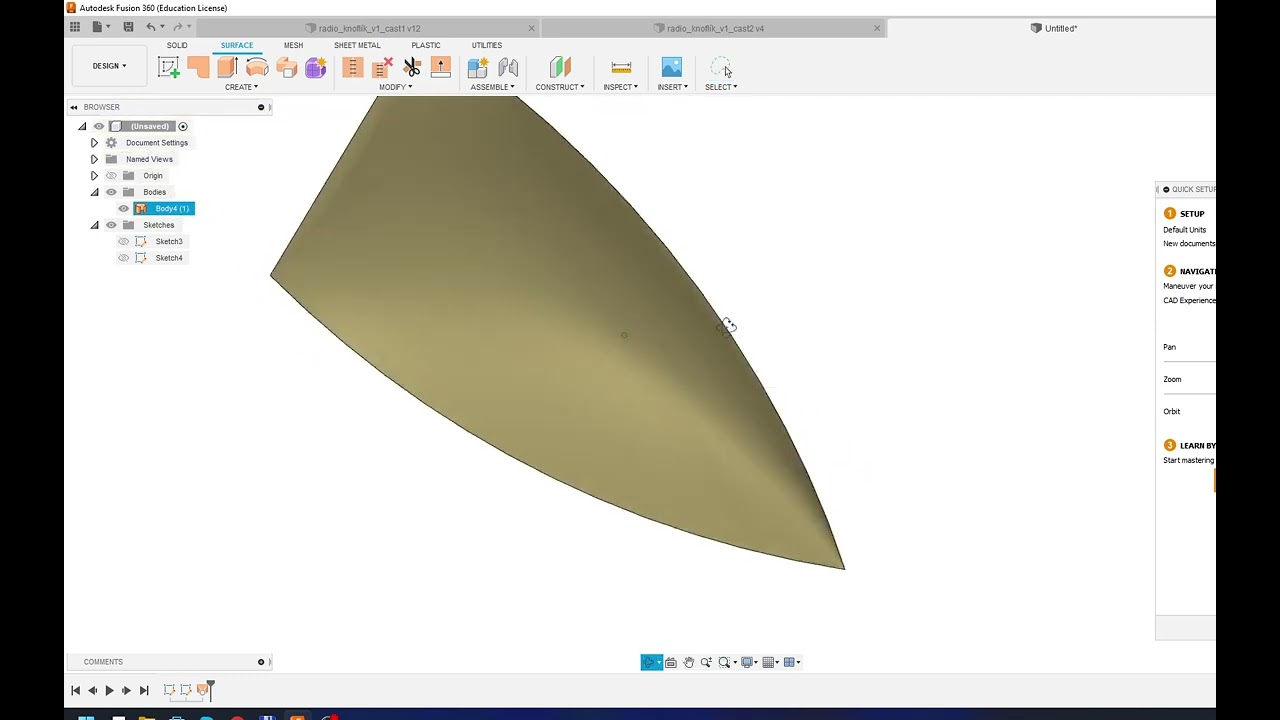This screenshot has height=720, width=1280.
Task: Select the Untrim tool with red X
Action: [382, 67]
